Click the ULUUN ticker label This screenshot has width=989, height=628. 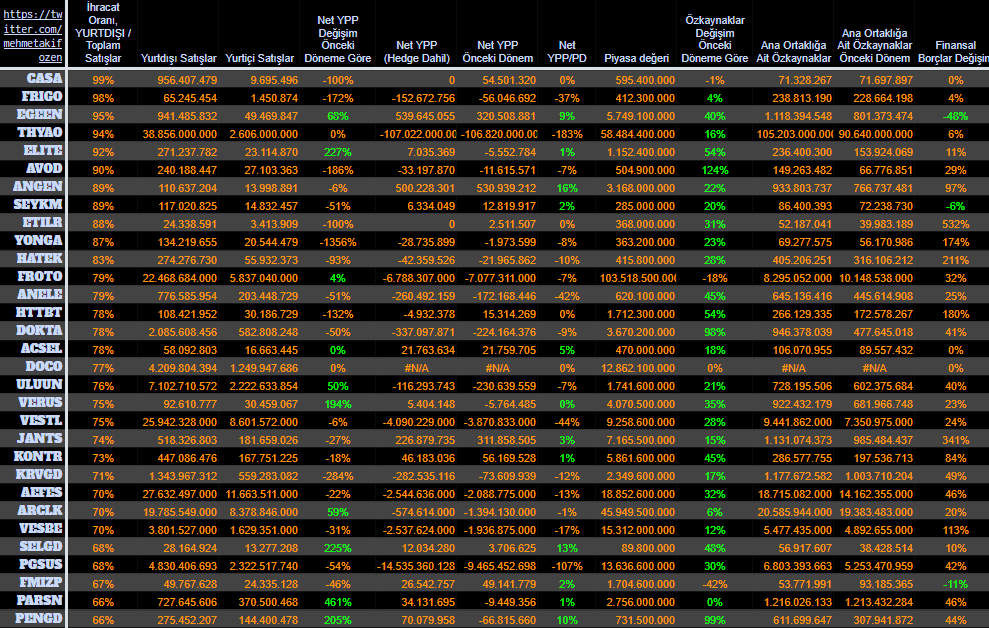point(39,385)
